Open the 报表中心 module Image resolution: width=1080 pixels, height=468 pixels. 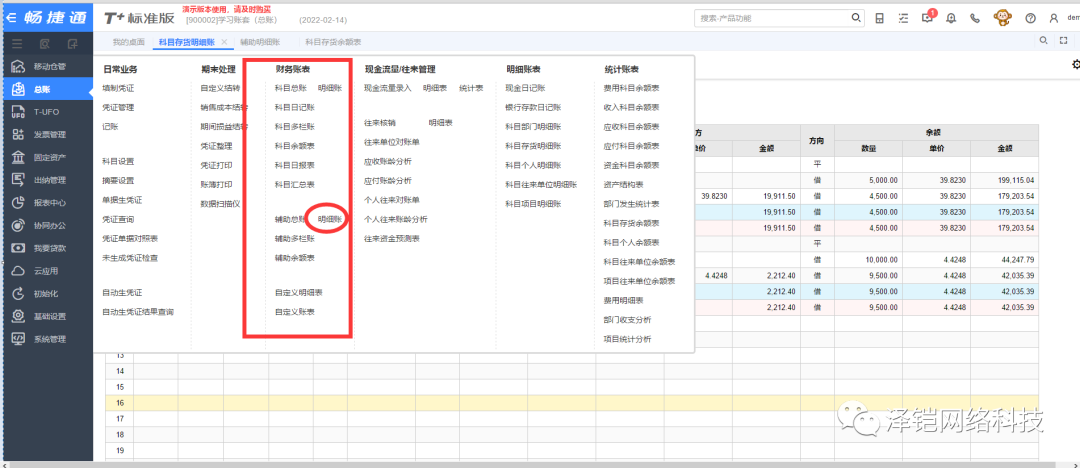click(x=48, y=203)
